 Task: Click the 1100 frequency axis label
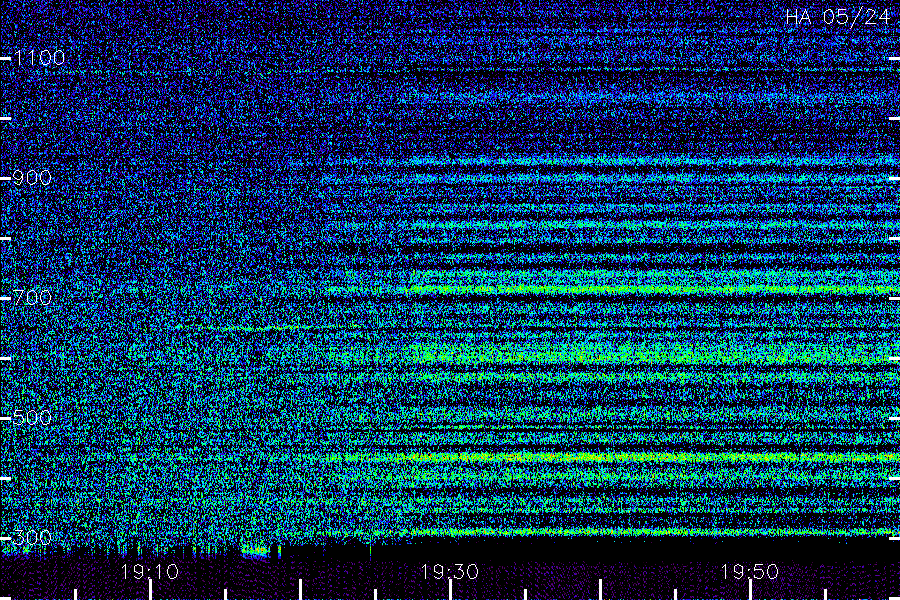point(40,58)
